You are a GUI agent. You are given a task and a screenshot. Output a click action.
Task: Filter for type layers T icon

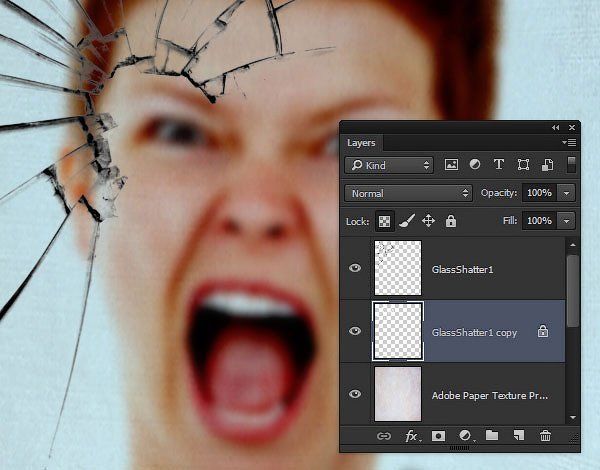[499, 165]
